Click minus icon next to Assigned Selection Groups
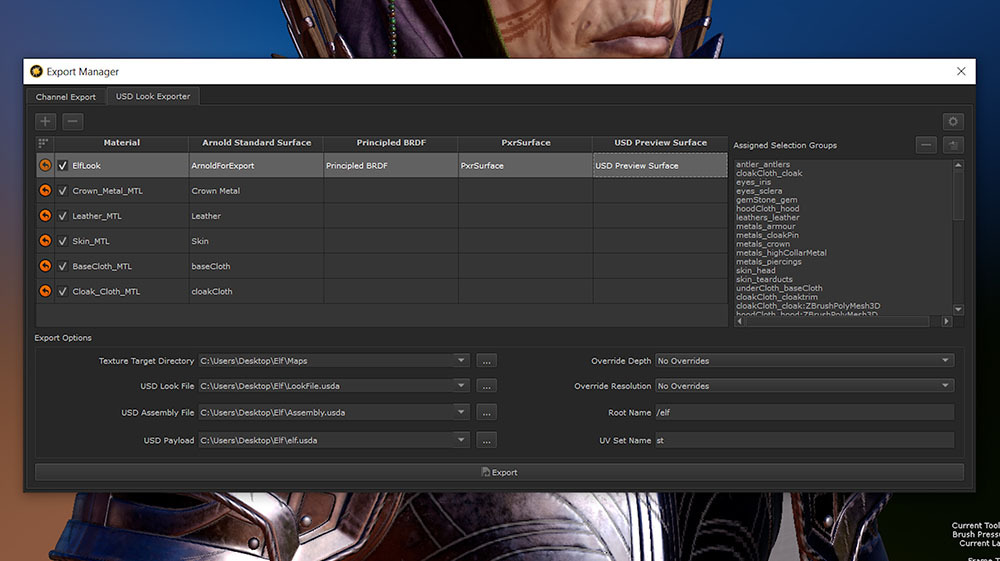The image size is (1000, 561). click(x=927, y=145)
